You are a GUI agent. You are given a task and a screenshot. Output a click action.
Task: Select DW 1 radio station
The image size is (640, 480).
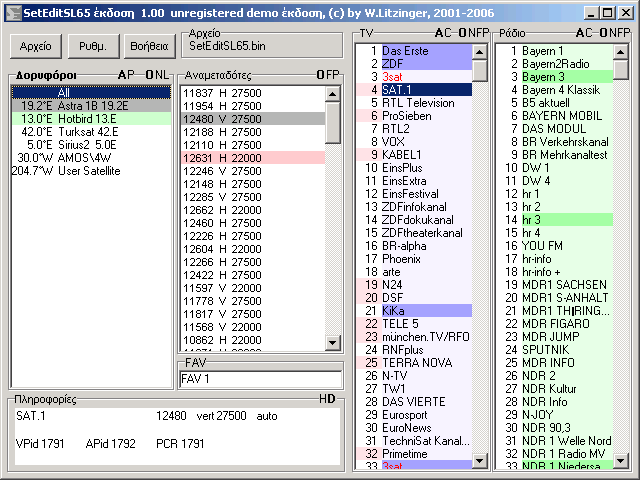tap(555, 168)
